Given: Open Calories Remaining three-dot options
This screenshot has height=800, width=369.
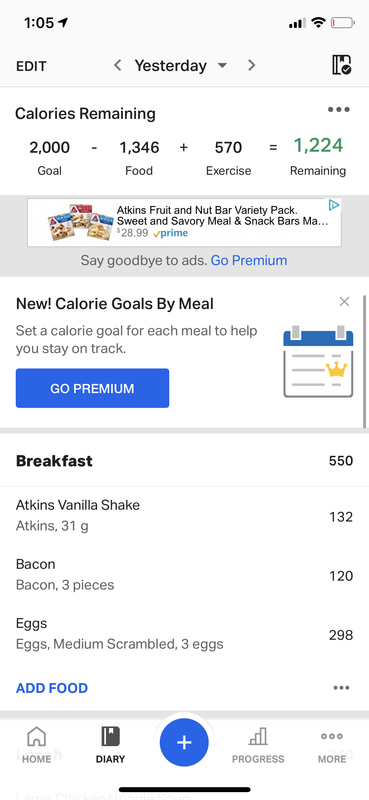Looking at the screenshot, I should click(339, 110).
